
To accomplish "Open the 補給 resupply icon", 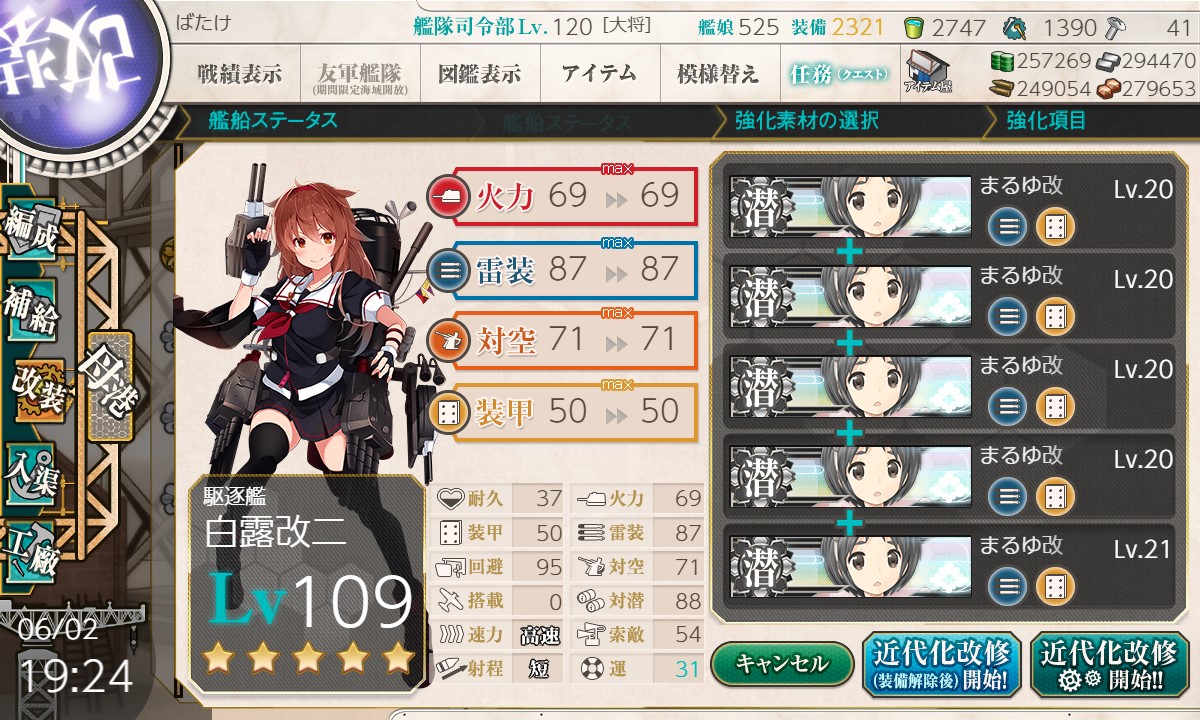I will 33,313.
